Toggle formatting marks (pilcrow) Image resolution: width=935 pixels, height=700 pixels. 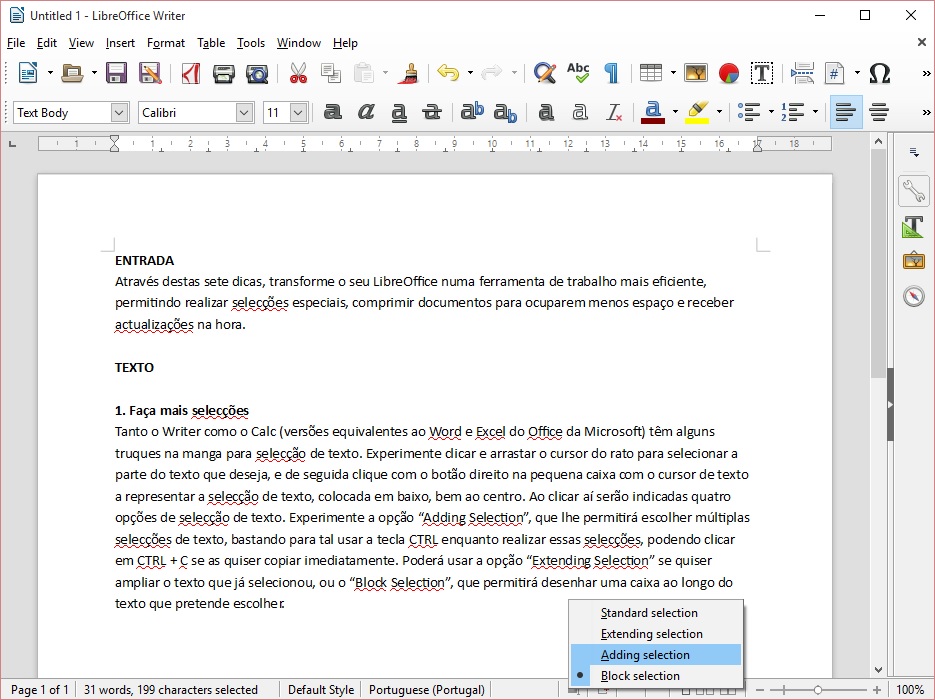611,73
